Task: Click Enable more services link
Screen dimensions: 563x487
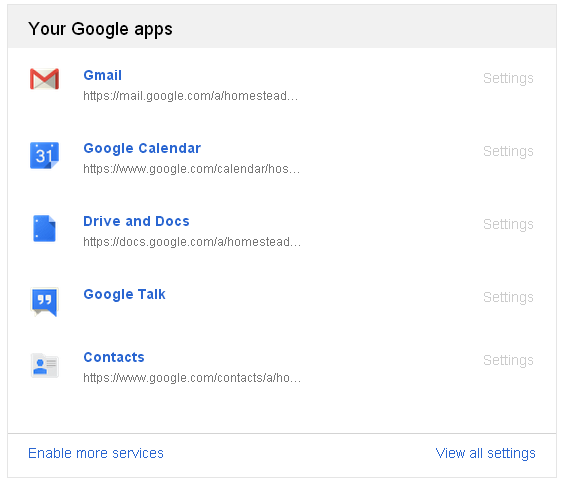Action: pyautogui.click(x=96, y=453)
